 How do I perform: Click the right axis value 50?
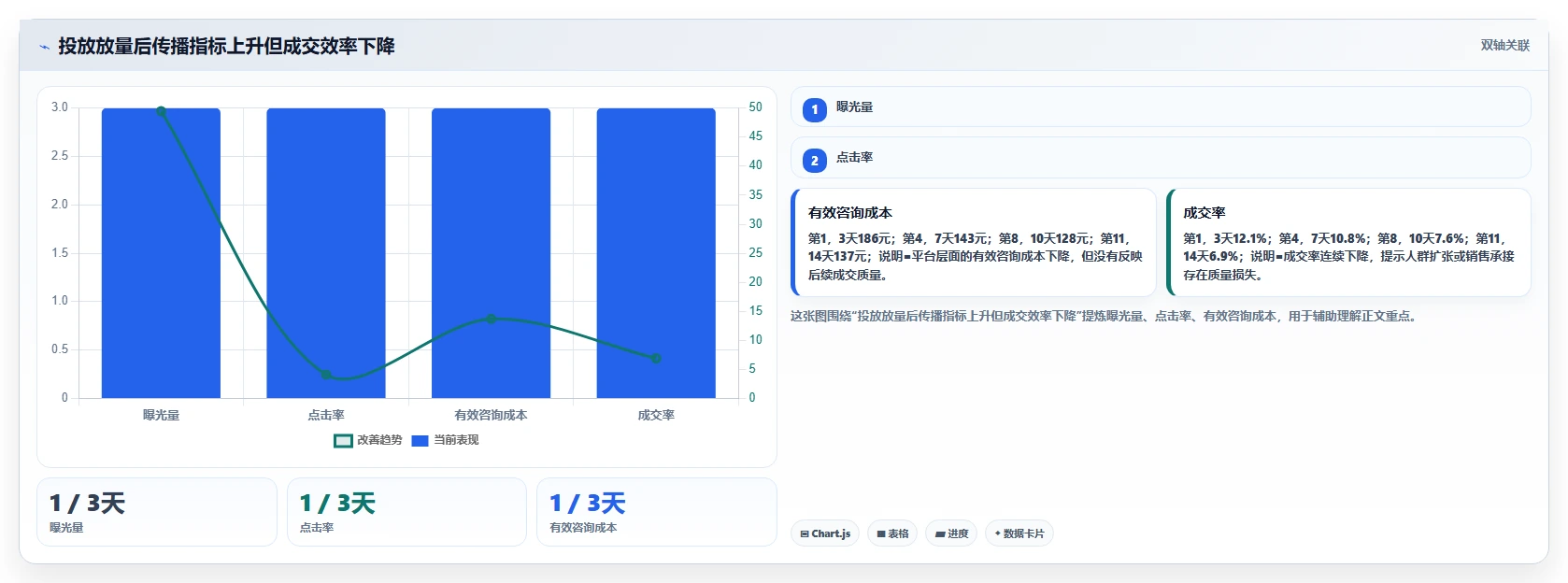pos(755,107)
